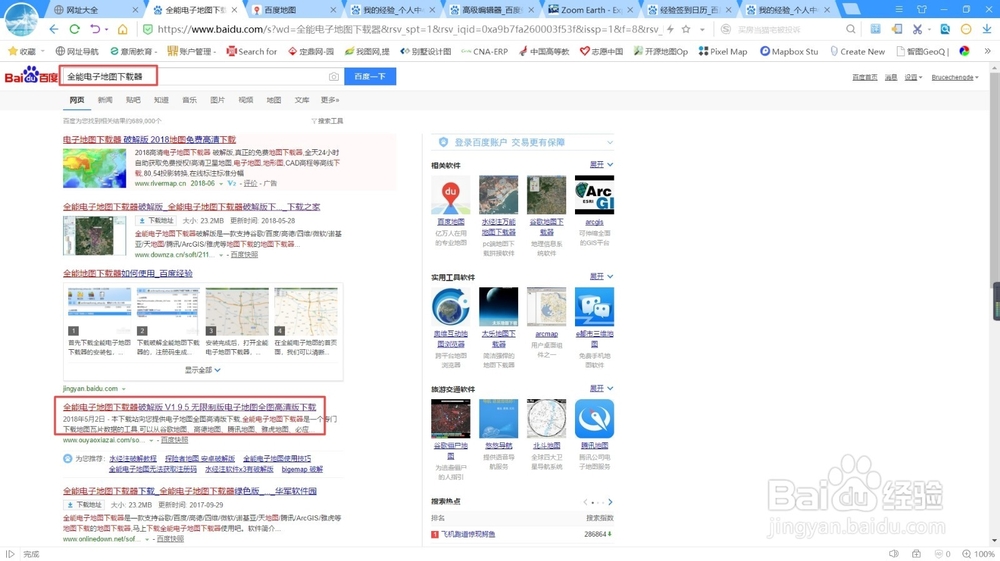Click the purple undo-close icon
Viewport: 1000px width, 561px height.
96,29
